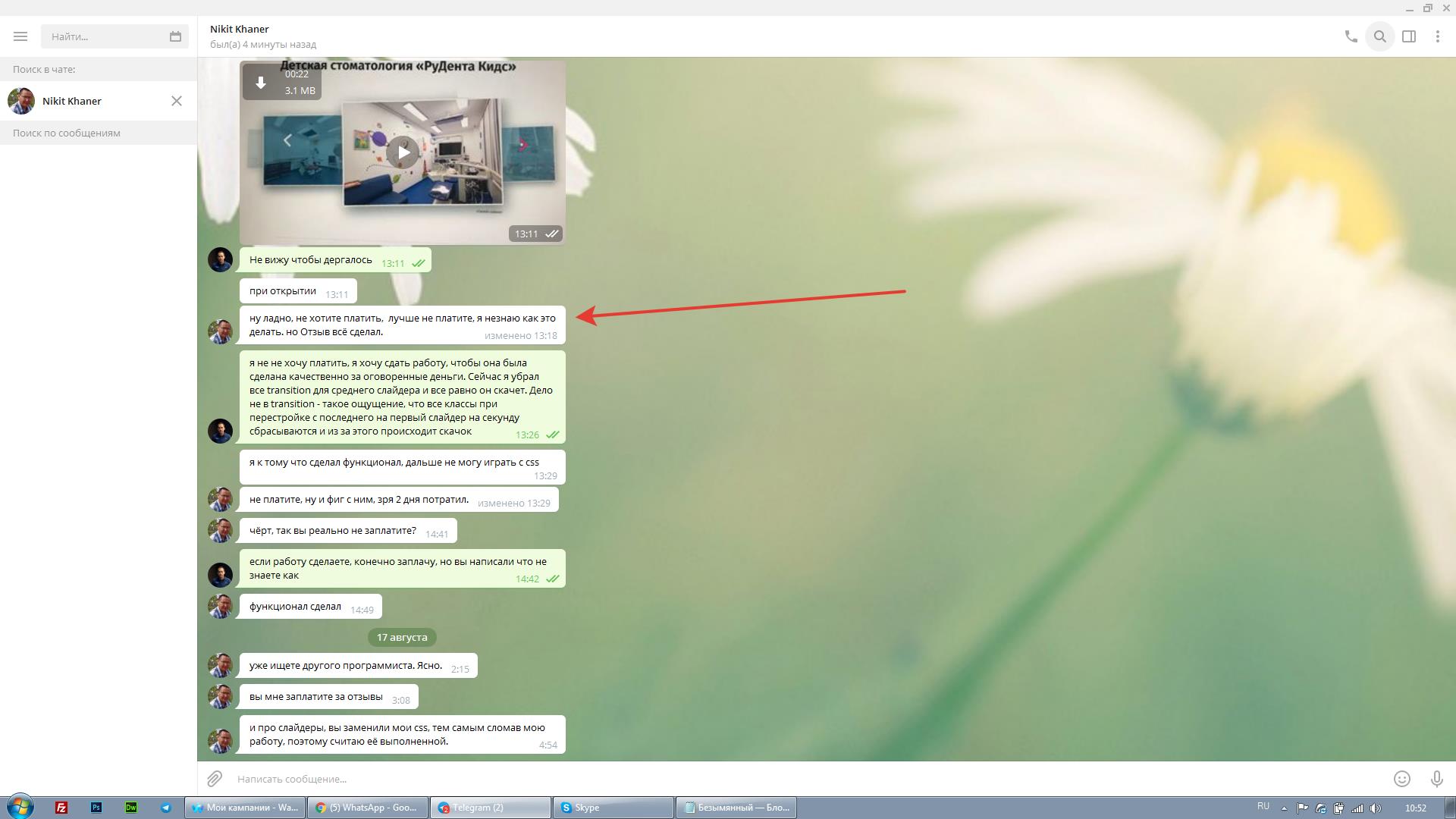Launch Dreamweaver from taskbar

click(x=131, y=808)
